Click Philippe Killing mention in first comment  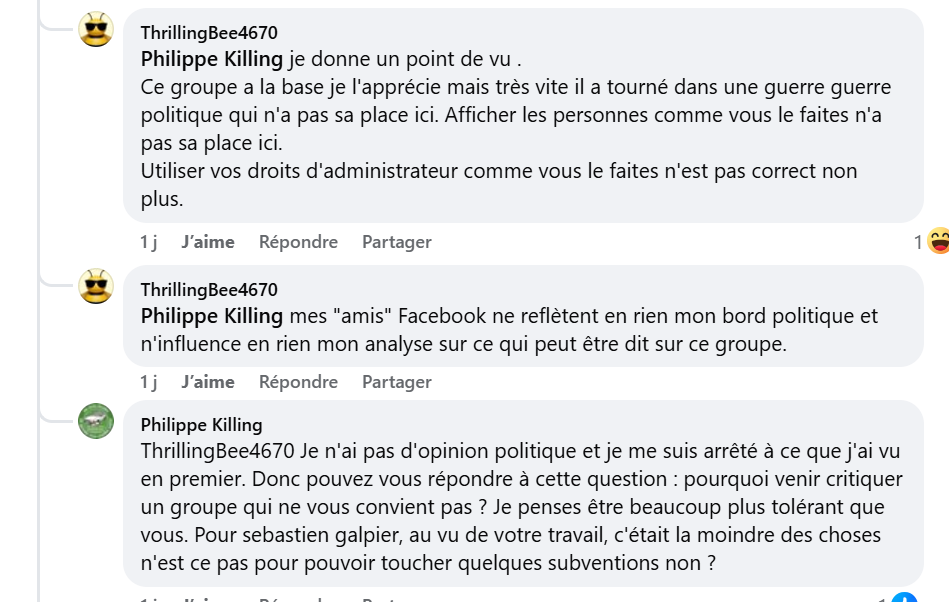[212, 58]
